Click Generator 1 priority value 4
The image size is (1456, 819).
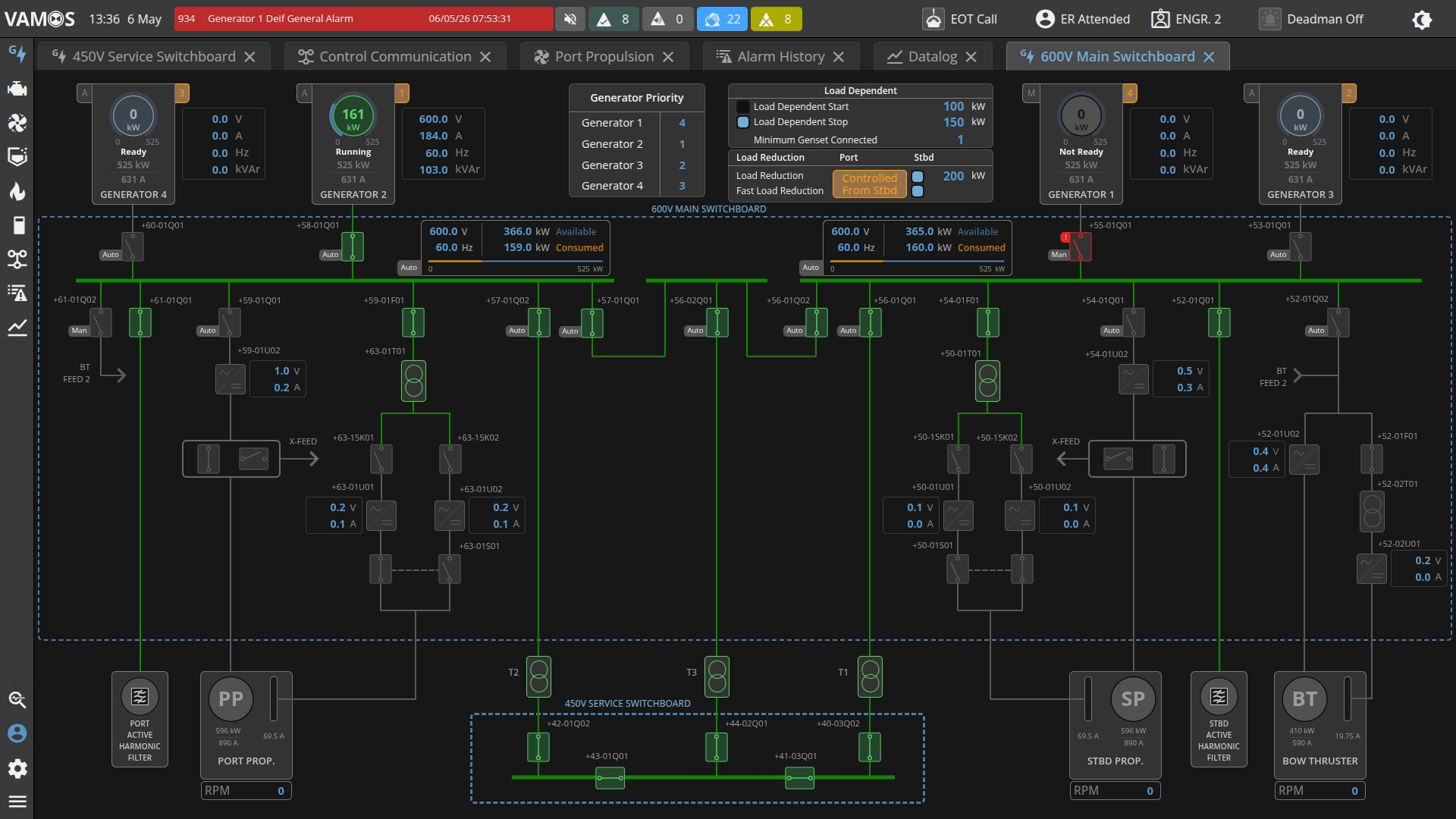tap(682, 123)
